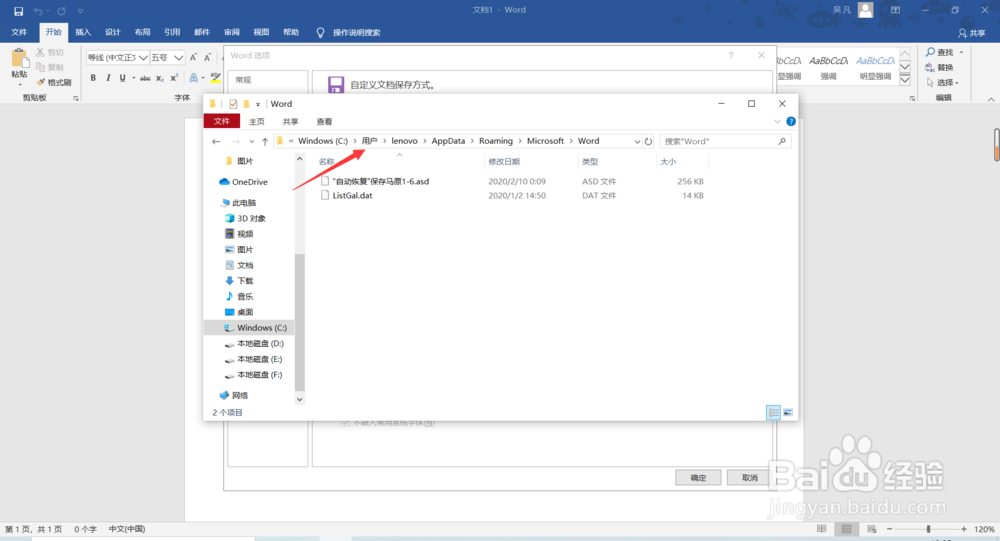1000x541 pixels.
Task: Open the clipboard group dialog launcher
Action: click(x=76, y=98)
